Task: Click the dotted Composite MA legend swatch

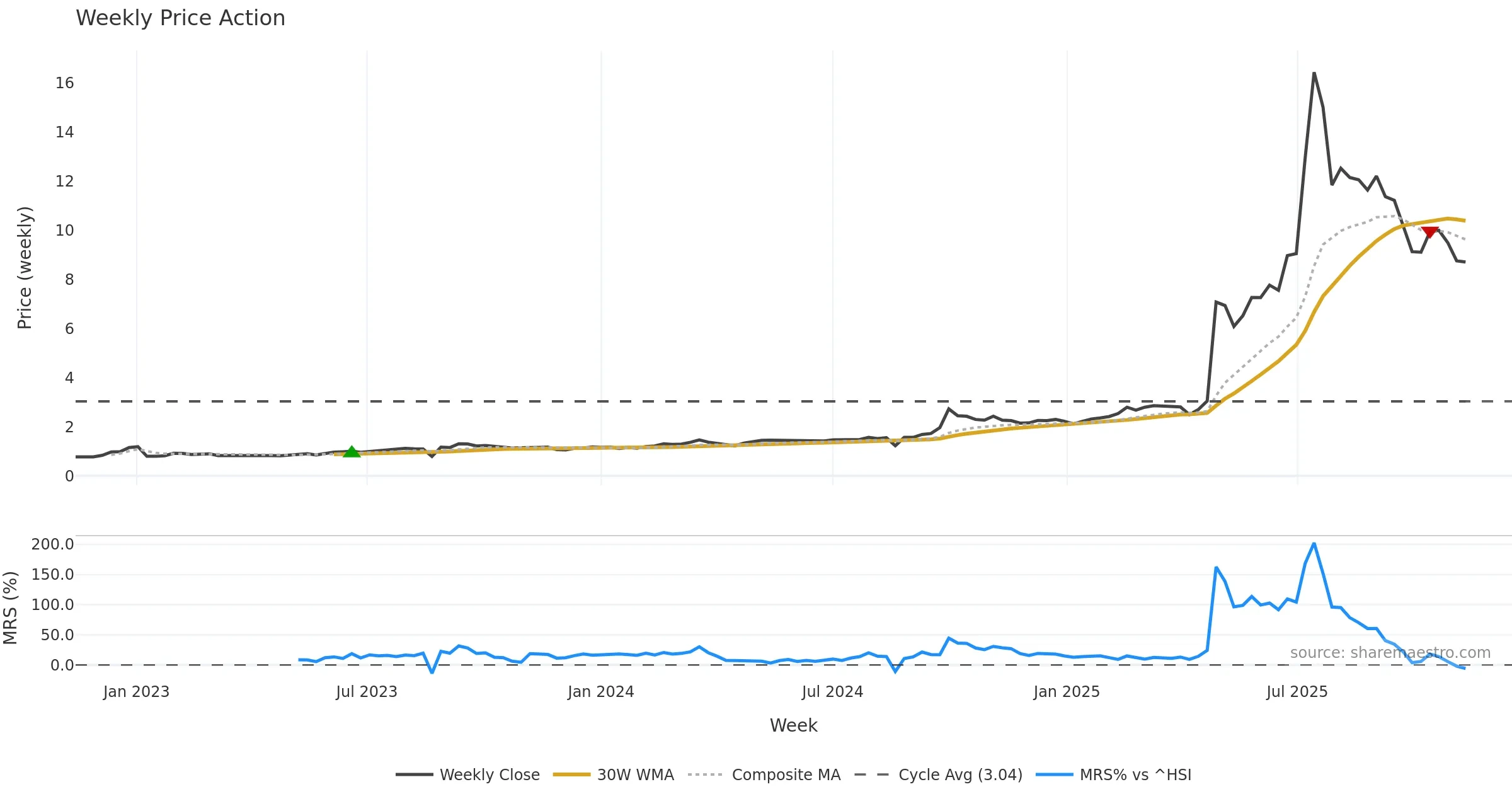Action: [706, 774]
